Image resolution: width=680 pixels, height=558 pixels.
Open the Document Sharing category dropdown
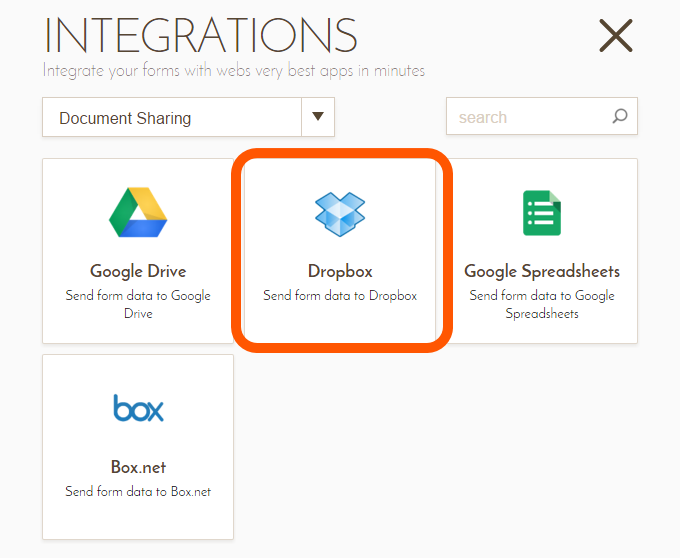(188, 117)
